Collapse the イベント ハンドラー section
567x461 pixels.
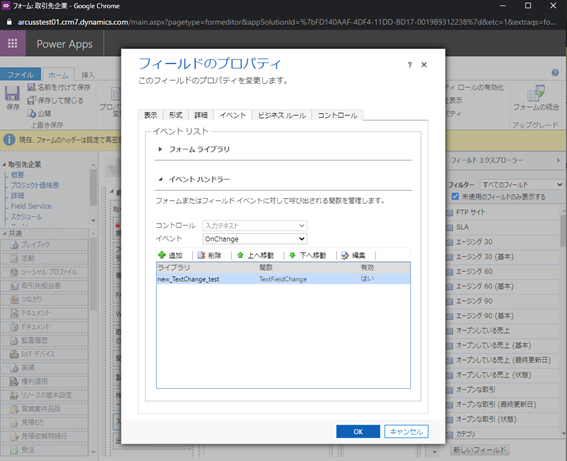(160, 179)
